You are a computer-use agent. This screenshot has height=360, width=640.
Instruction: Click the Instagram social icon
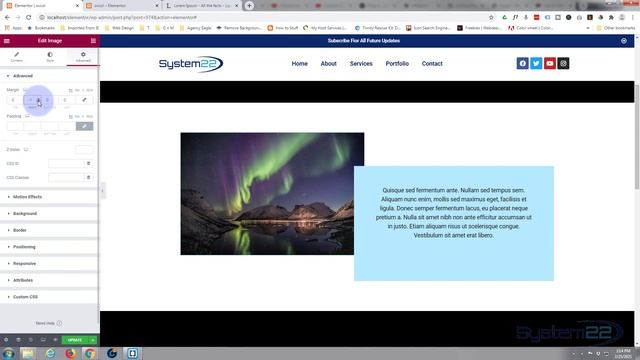563,63
